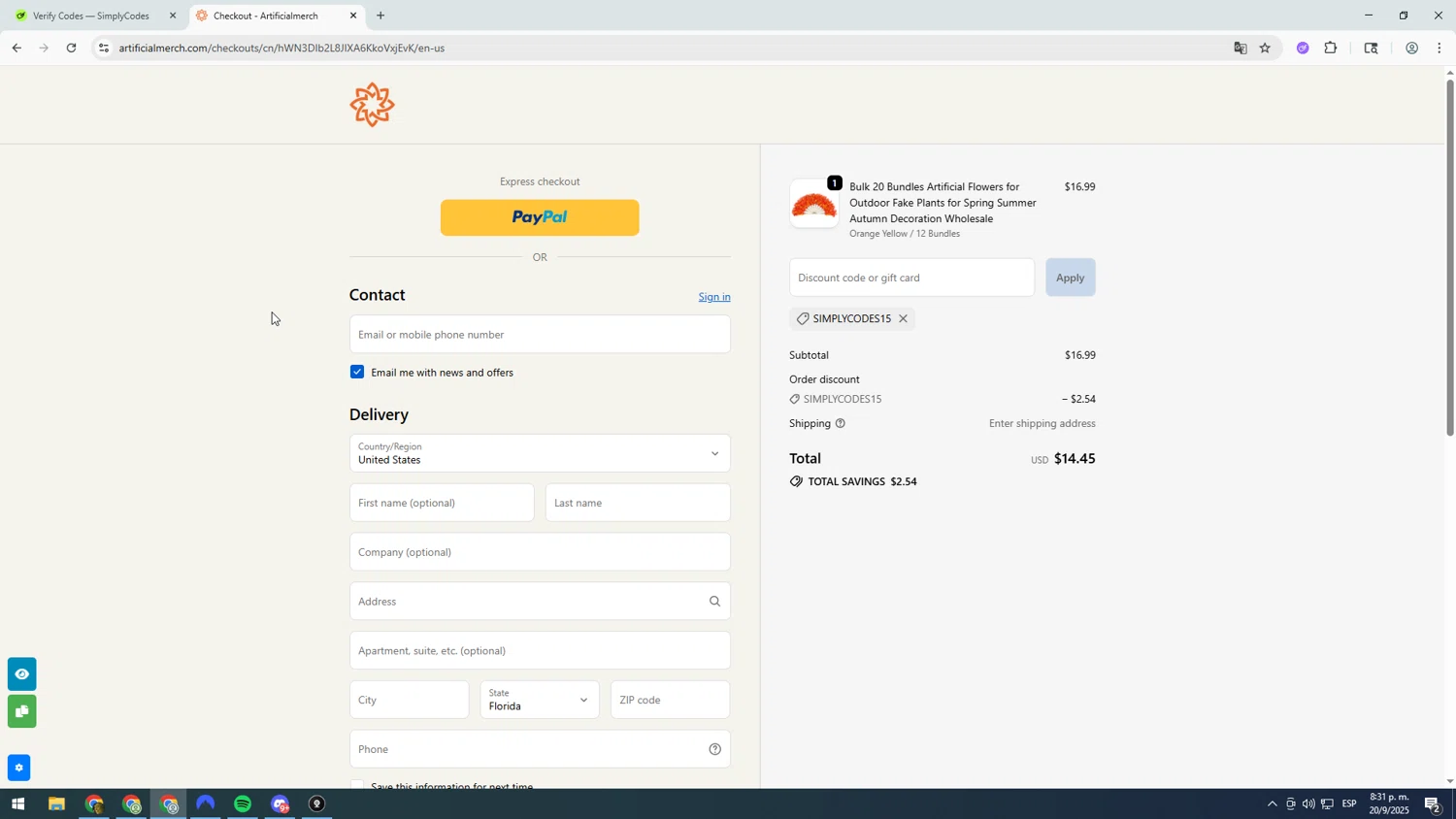Click Discount code or gift card field

pos(911,278)
